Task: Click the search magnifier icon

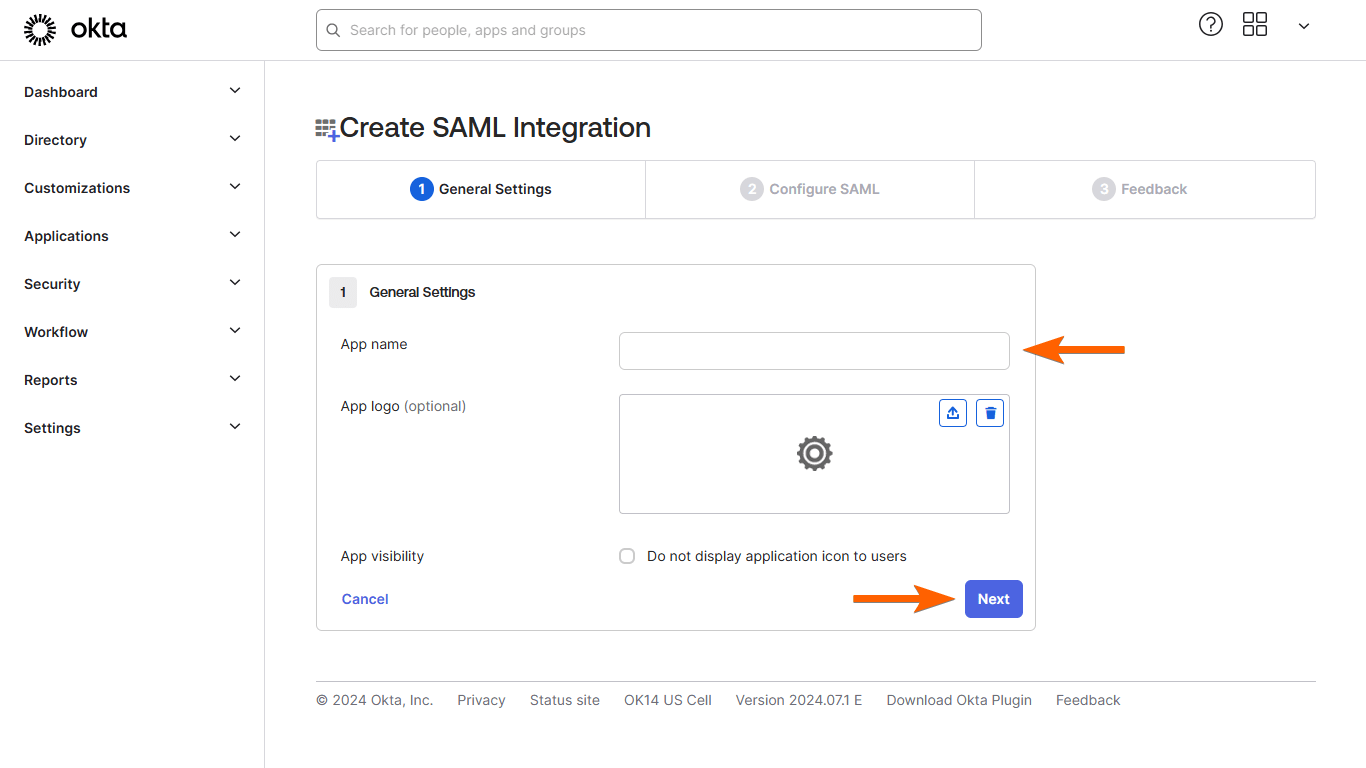Action: 334,31
